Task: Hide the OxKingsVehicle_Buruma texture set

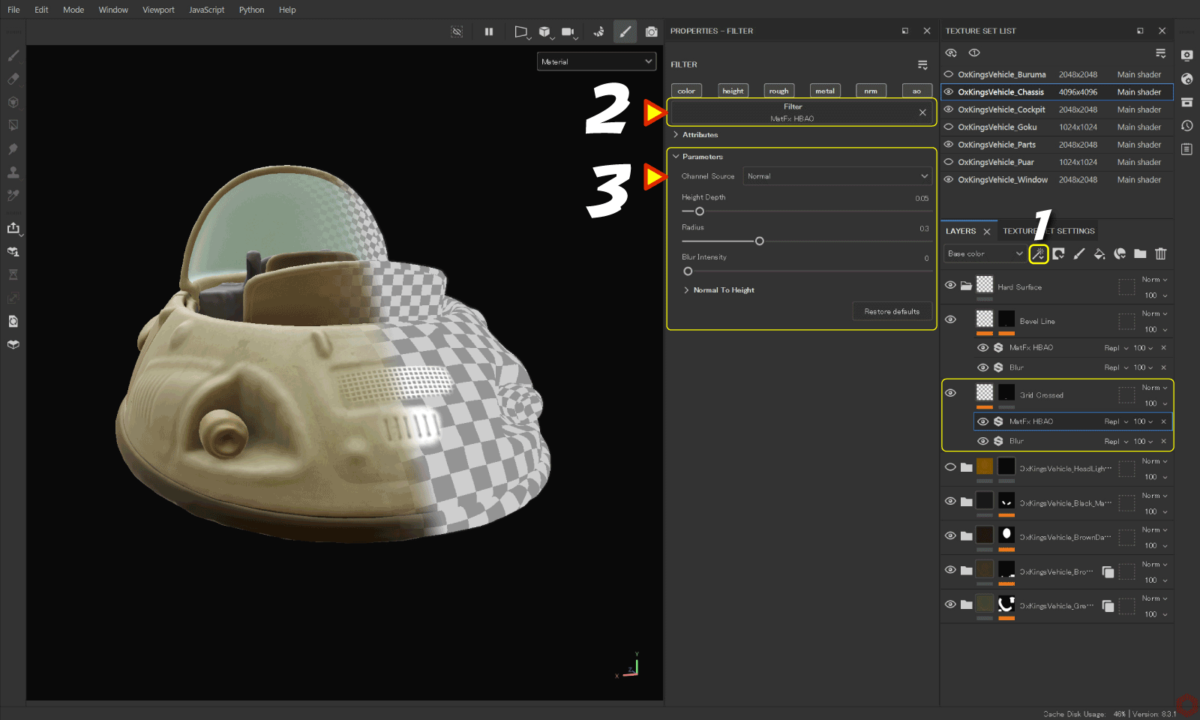Action: (x=949, y=74)
